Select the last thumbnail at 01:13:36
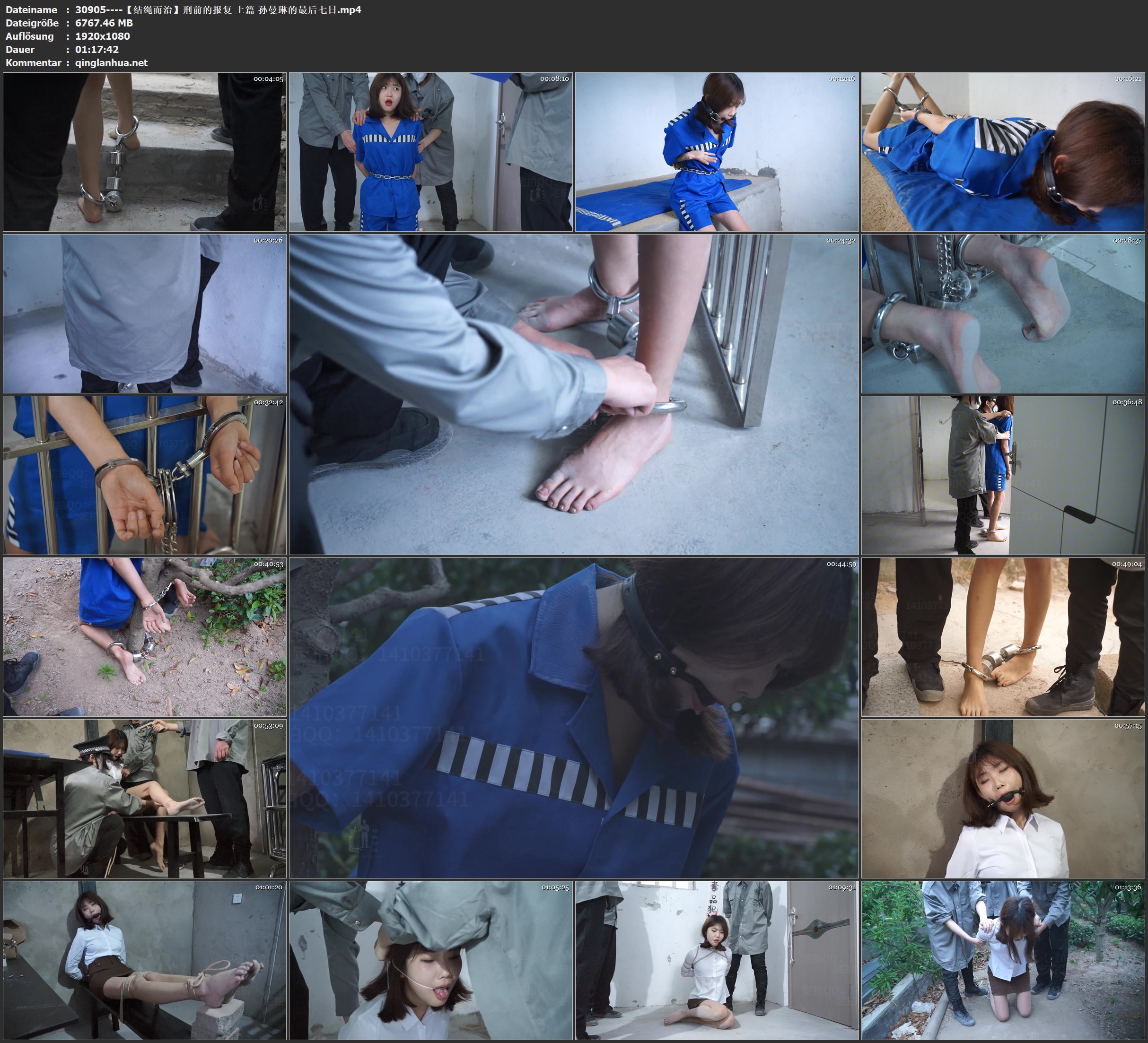 [1003, 960]
